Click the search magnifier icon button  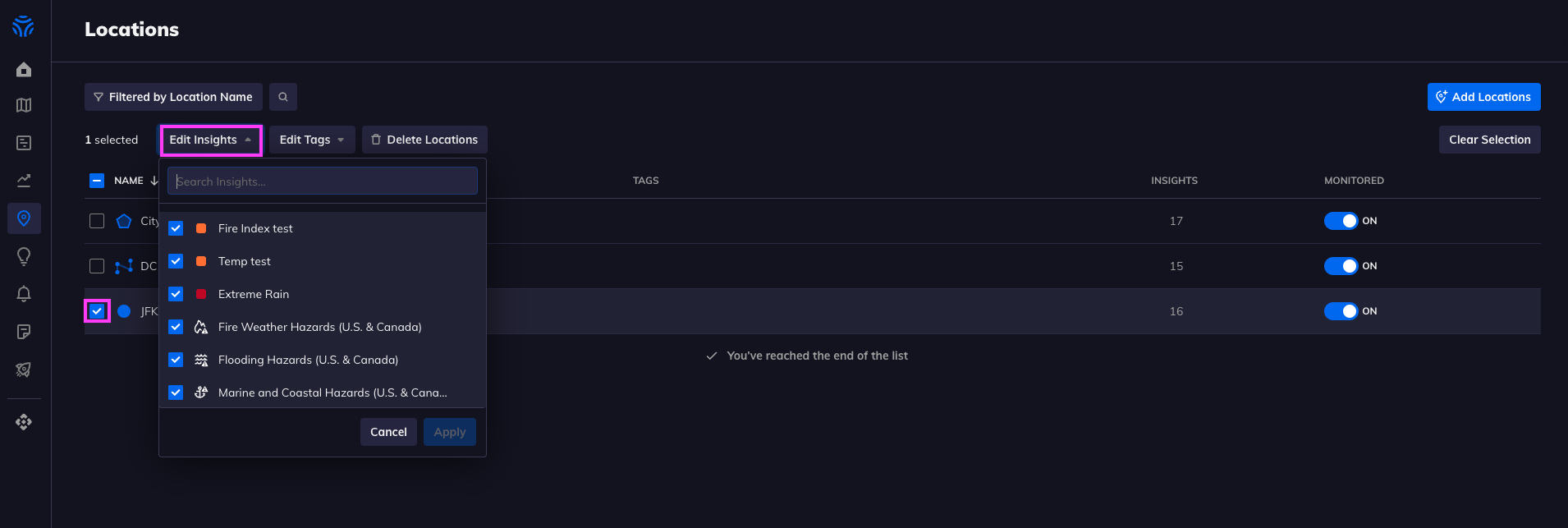283,97
